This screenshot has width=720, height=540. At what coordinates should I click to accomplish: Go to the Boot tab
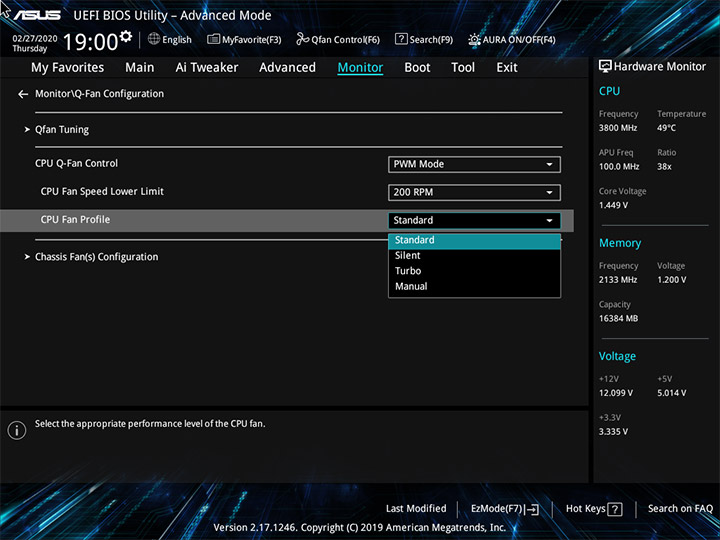point(417,68)
